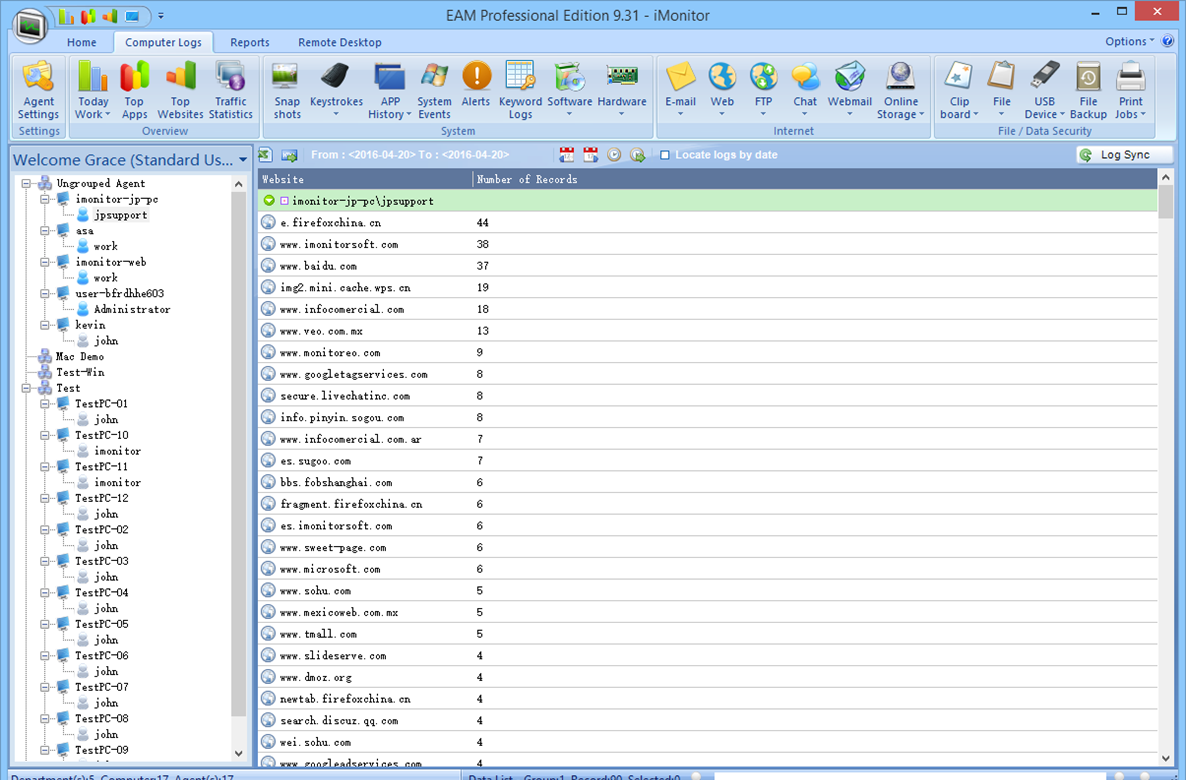Sort by Number of Records column header

pyautogui.click(x=527, y=179)
